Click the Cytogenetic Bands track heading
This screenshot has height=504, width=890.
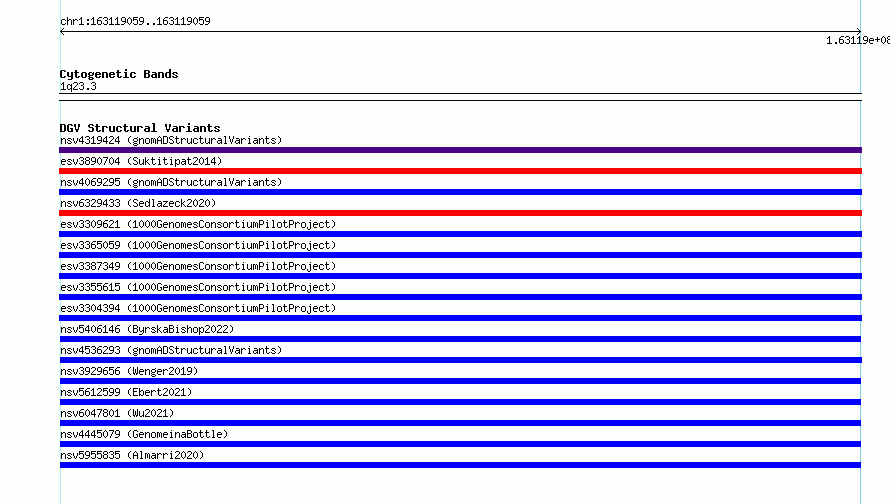point(119,74)
